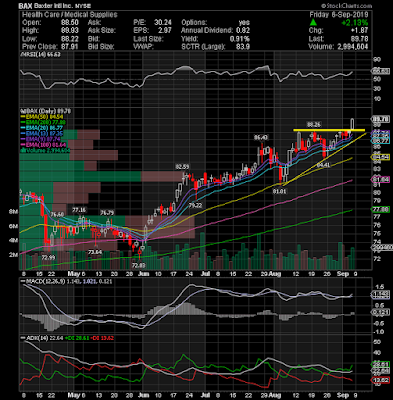Viewport: 393px width, 400px height.
Task: Click the Friday 6-Sep-2019 date text
Action: tap(339, 15)
